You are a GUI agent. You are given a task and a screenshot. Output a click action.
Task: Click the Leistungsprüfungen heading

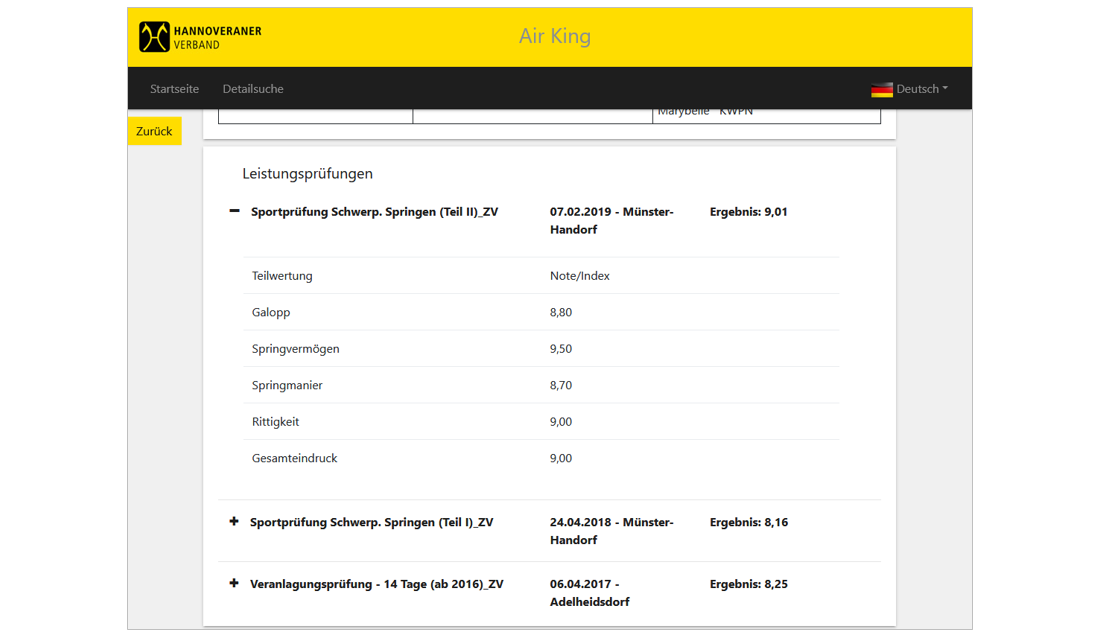click(308, 173)
